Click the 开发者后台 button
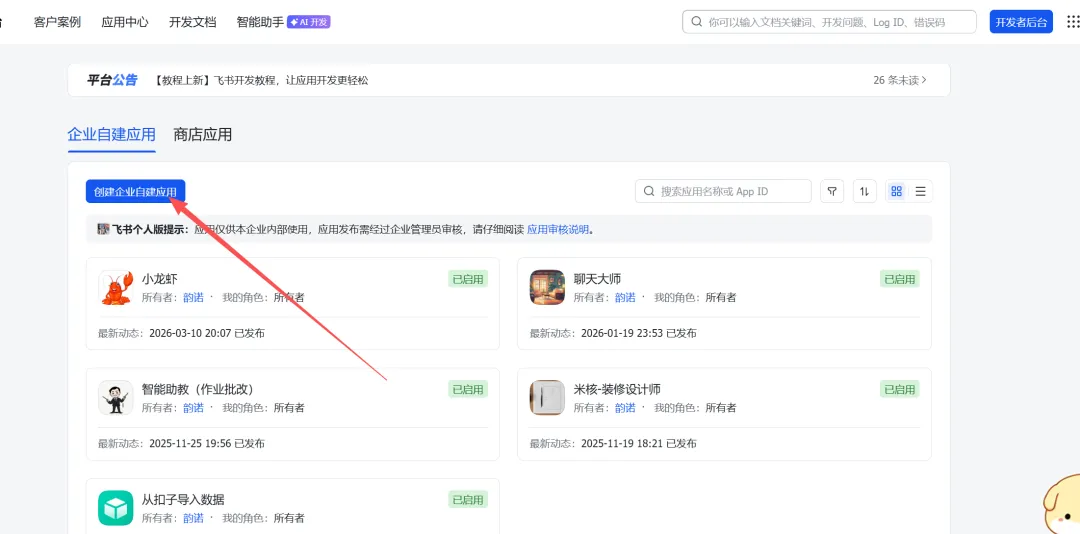 pyautogui.click(x=1021, y=22)
